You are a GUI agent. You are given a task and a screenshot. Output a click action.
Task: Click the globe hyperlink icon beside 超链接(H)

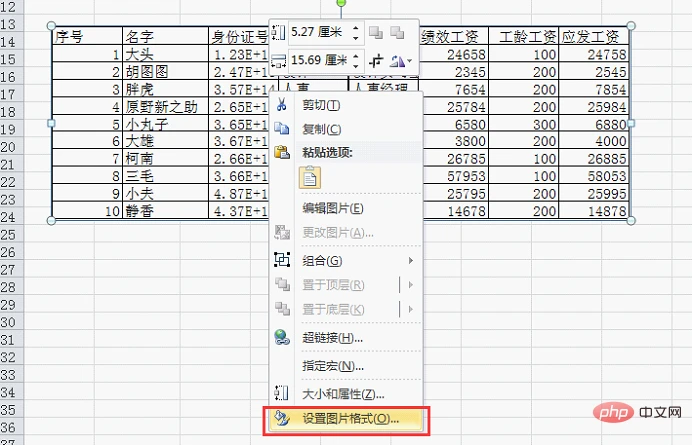(x=282, y=338)
